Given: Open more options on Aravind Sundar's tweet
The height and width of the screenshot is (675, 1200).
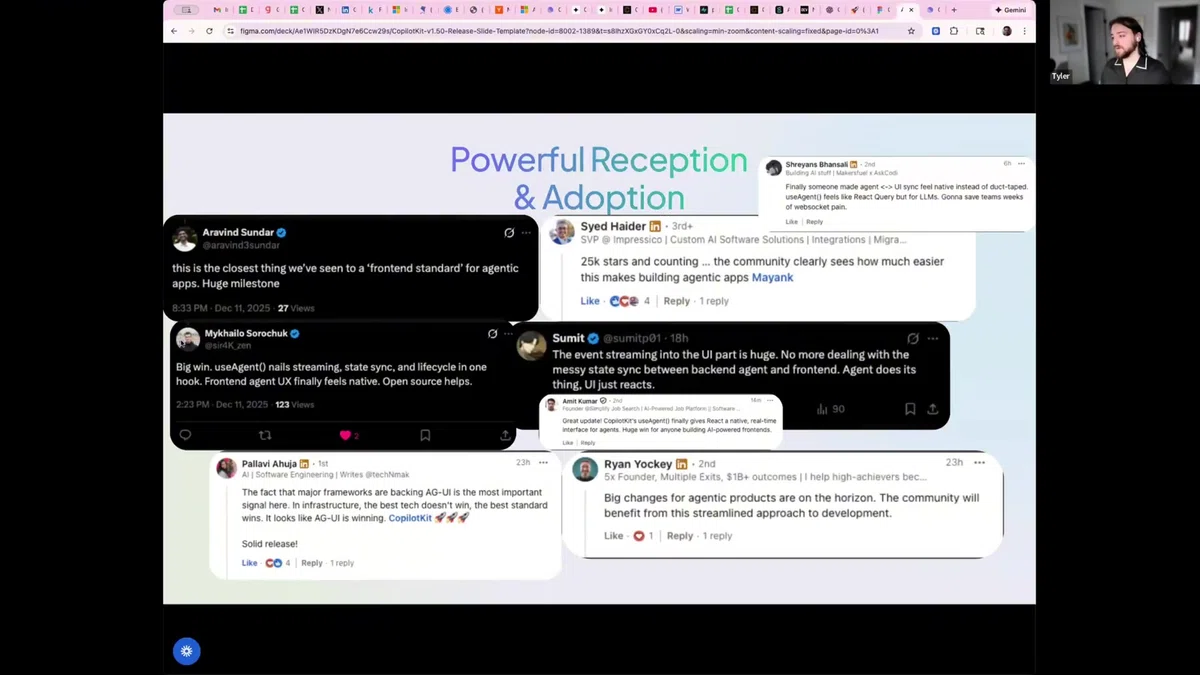Looking at the screenshot, I should tap(526, 233).
